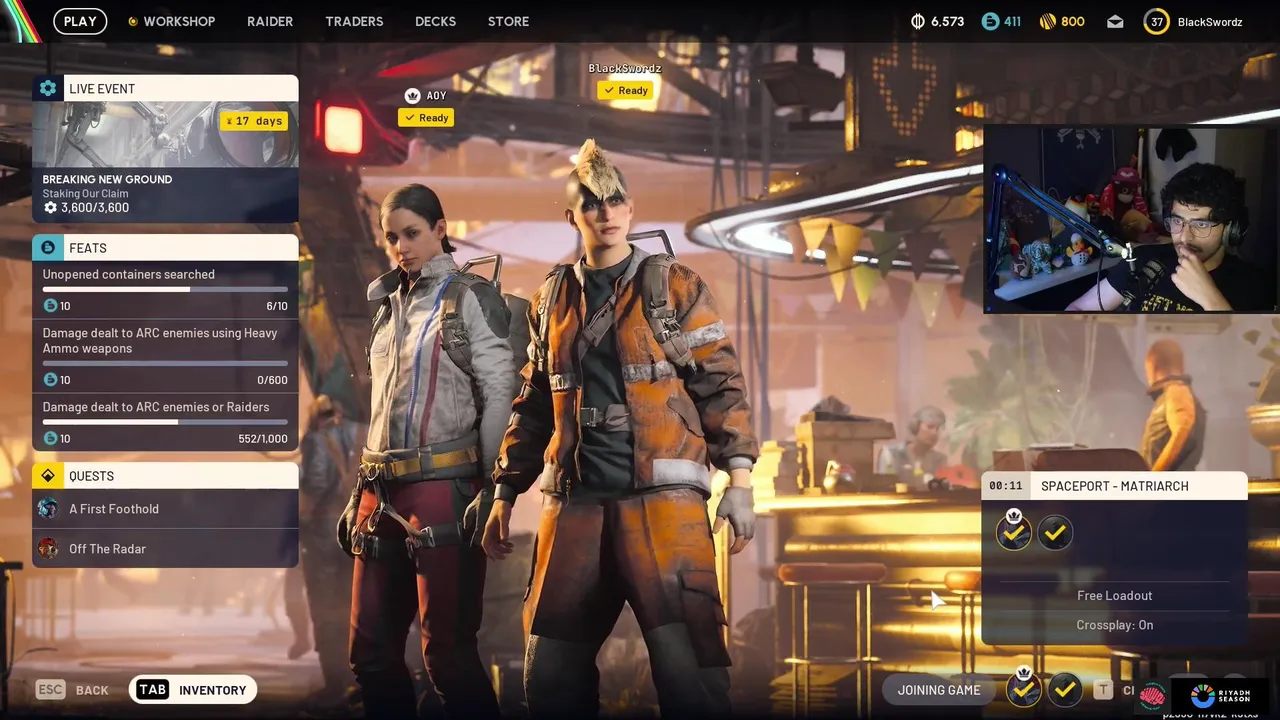
Task: Select Unopened containers searched feat
Action: 165,289
